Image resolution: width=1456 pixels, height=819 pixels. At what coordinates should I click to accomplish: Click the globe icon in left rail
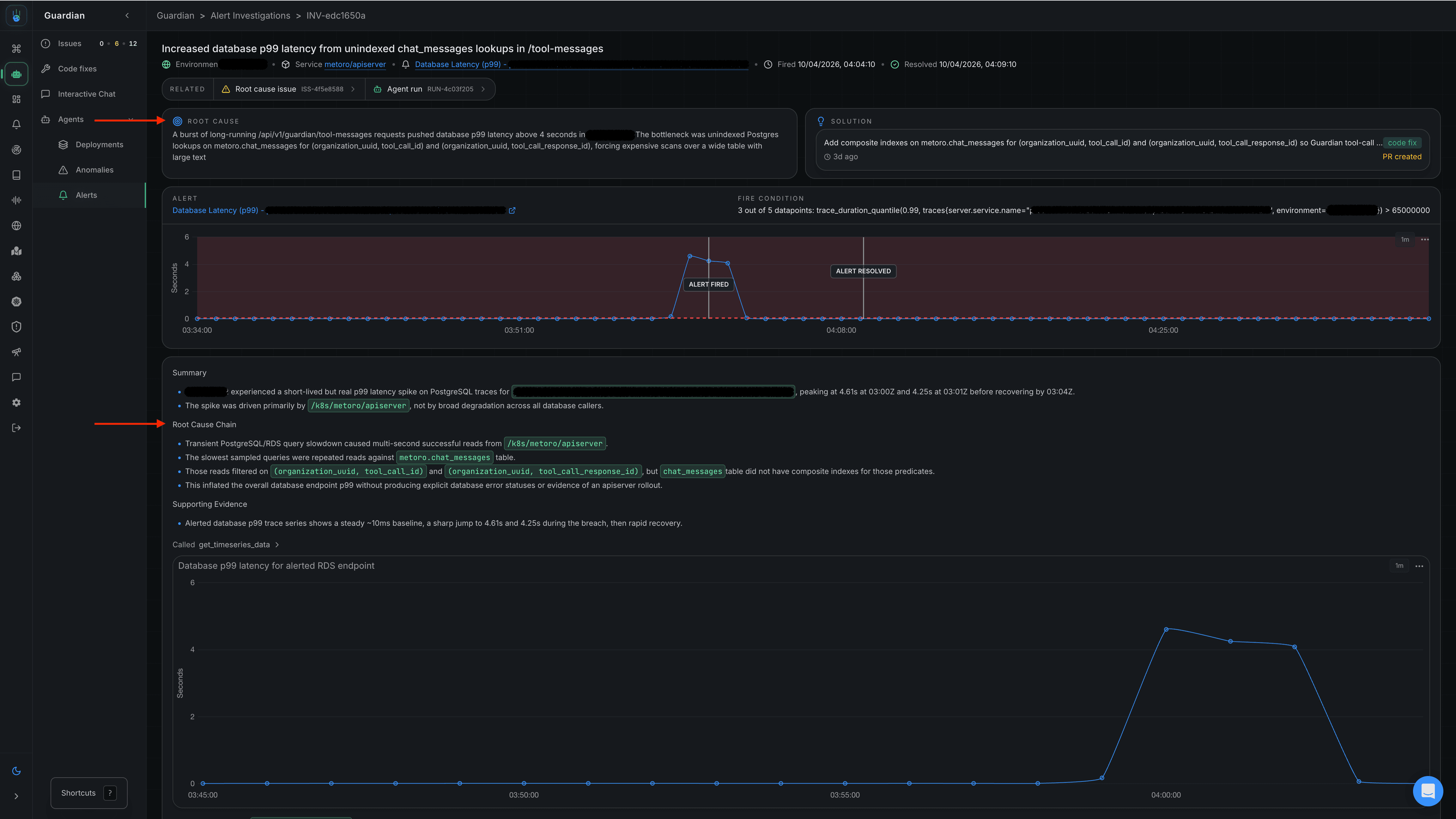16,225
